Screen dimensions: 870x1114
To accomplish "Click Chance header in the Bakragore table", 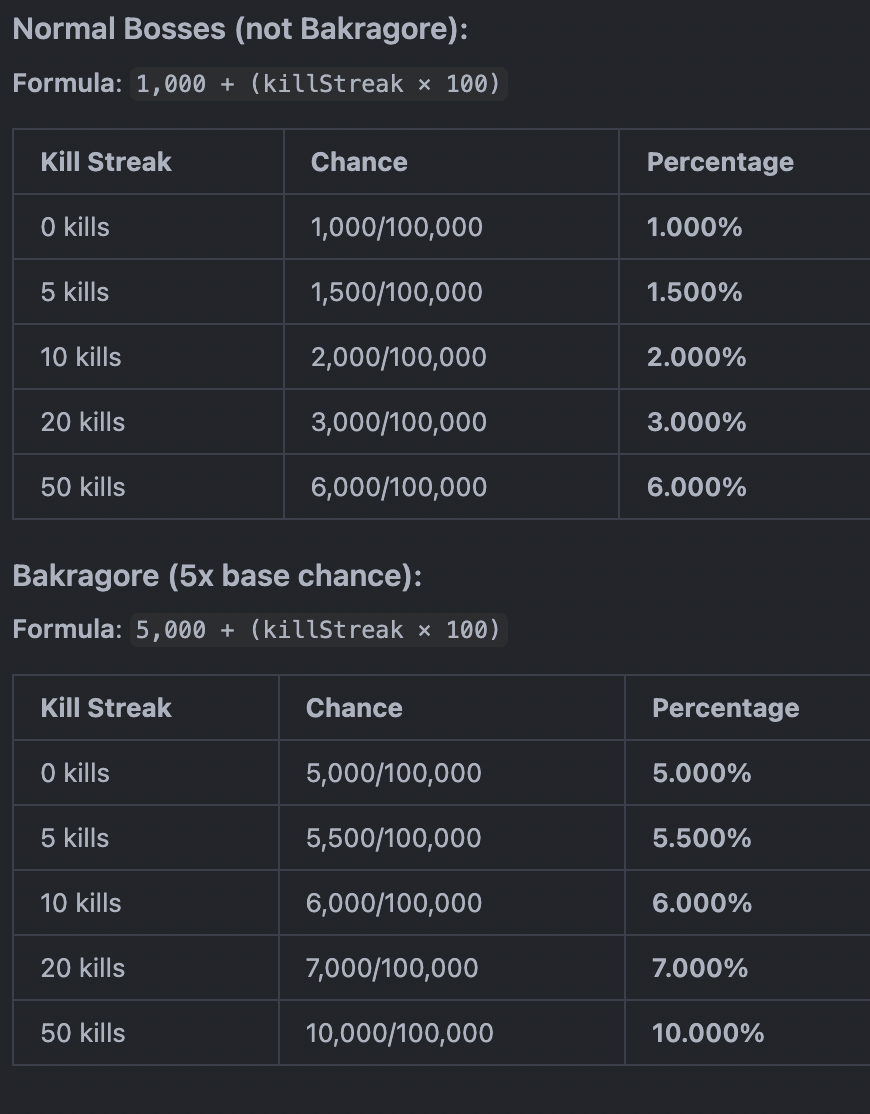I will [x=354, y=708].
